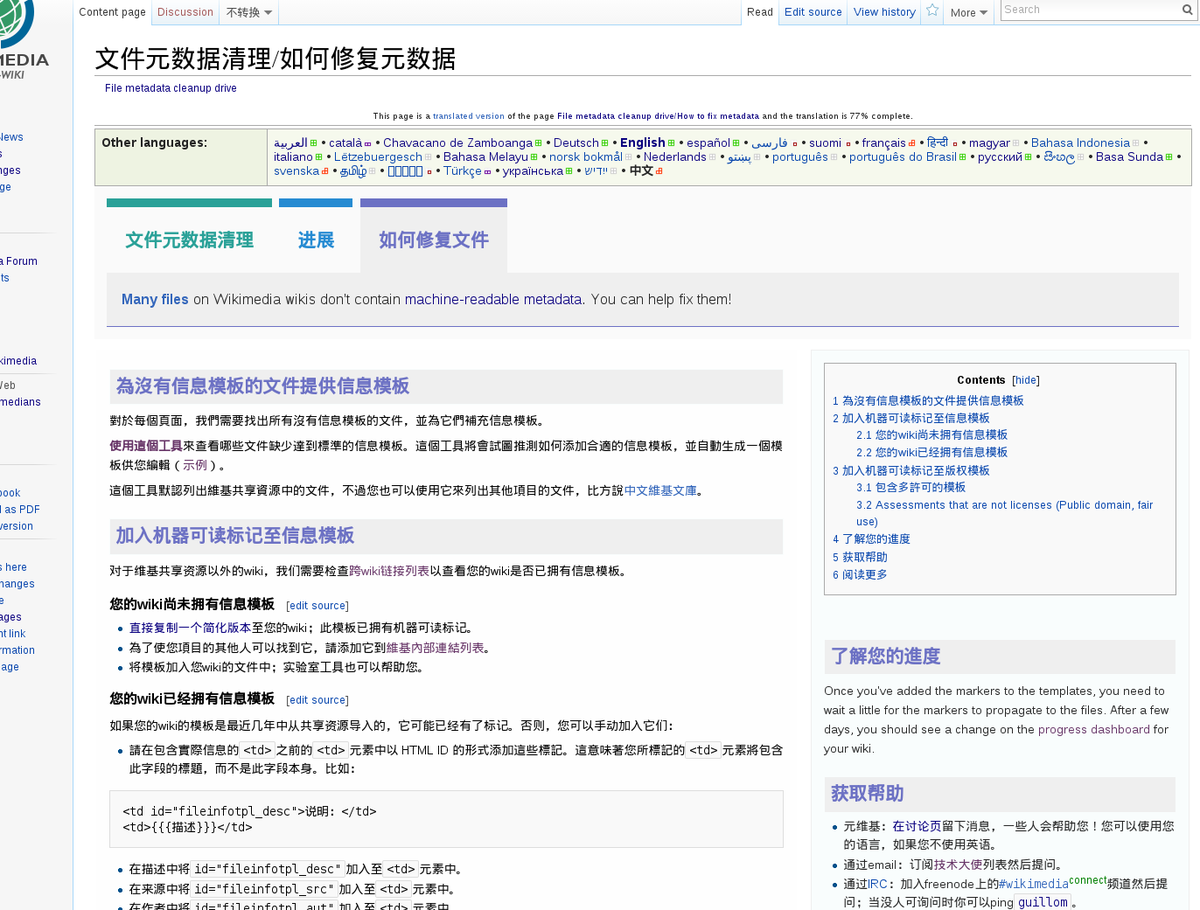This screenshot has height=910, width=1200.
Task: Click the badge icon next to Basa Sunda
Action: point(1167,157)
